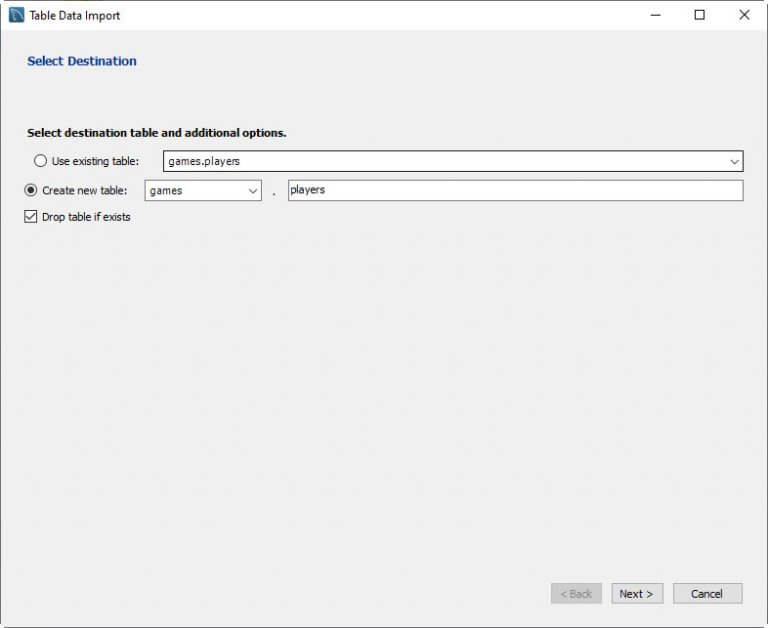Maximize the Table Data Import window
This screenshot has height=628, width=768.
(x=699, y=15)
